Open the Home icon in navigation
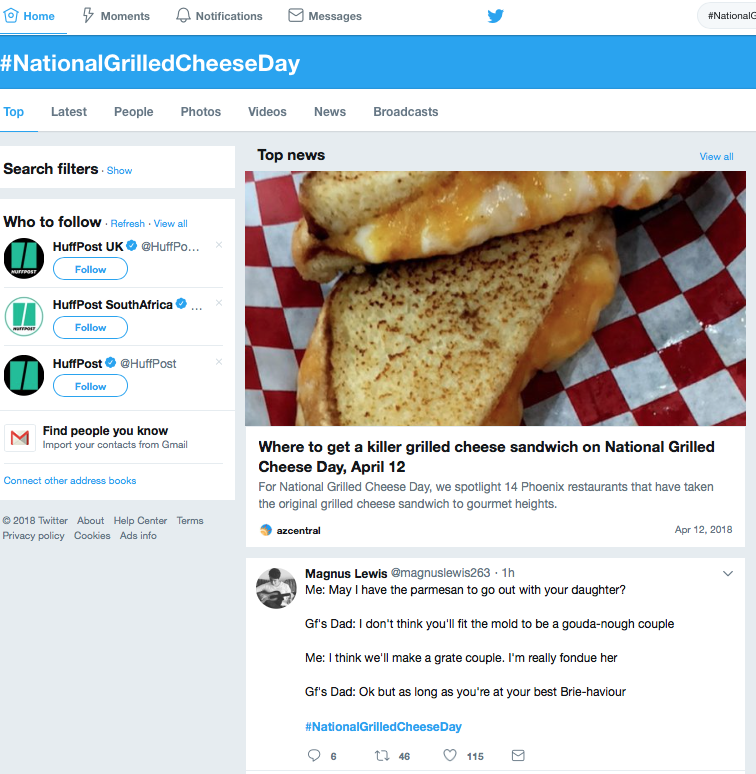This screenshot has width=756, height=774. click(11, 16)
